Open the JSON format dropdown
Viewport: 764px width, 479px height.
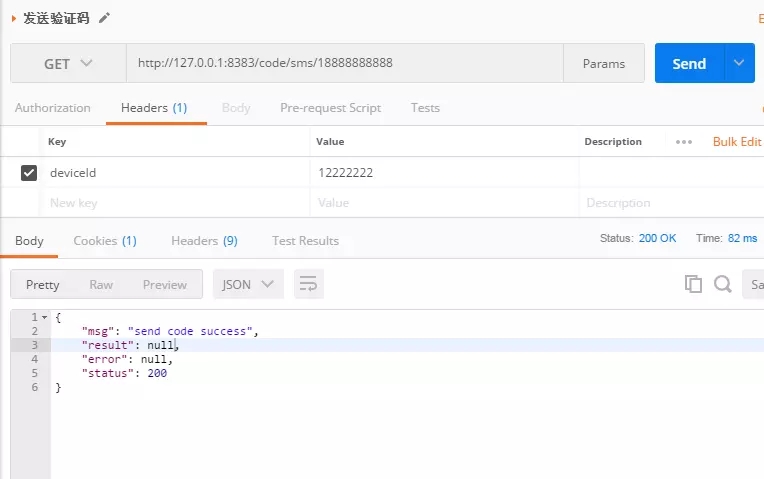pyautogui.click(x=248, y=284)
